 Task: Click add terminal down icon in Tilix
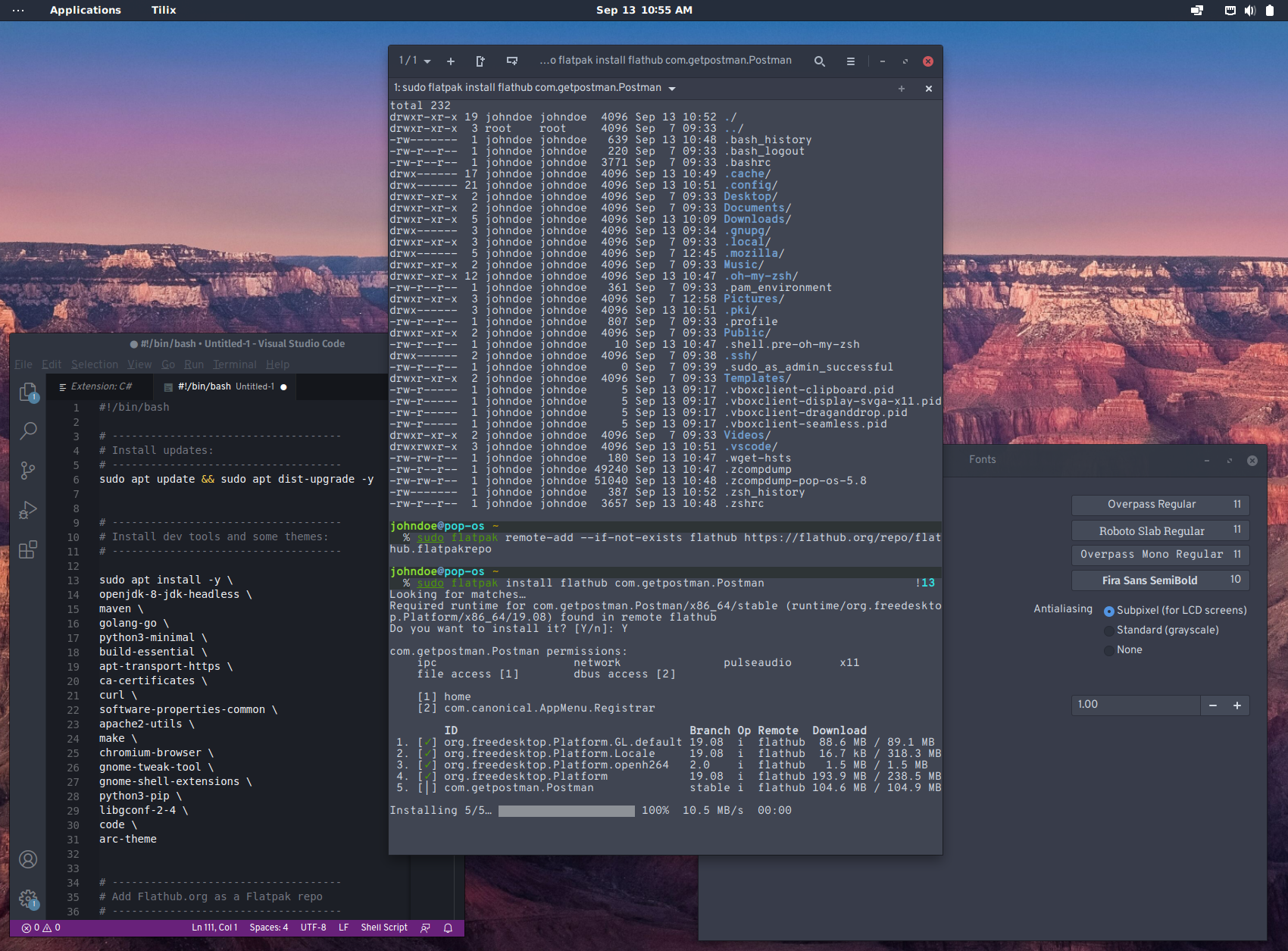point(512,61)
